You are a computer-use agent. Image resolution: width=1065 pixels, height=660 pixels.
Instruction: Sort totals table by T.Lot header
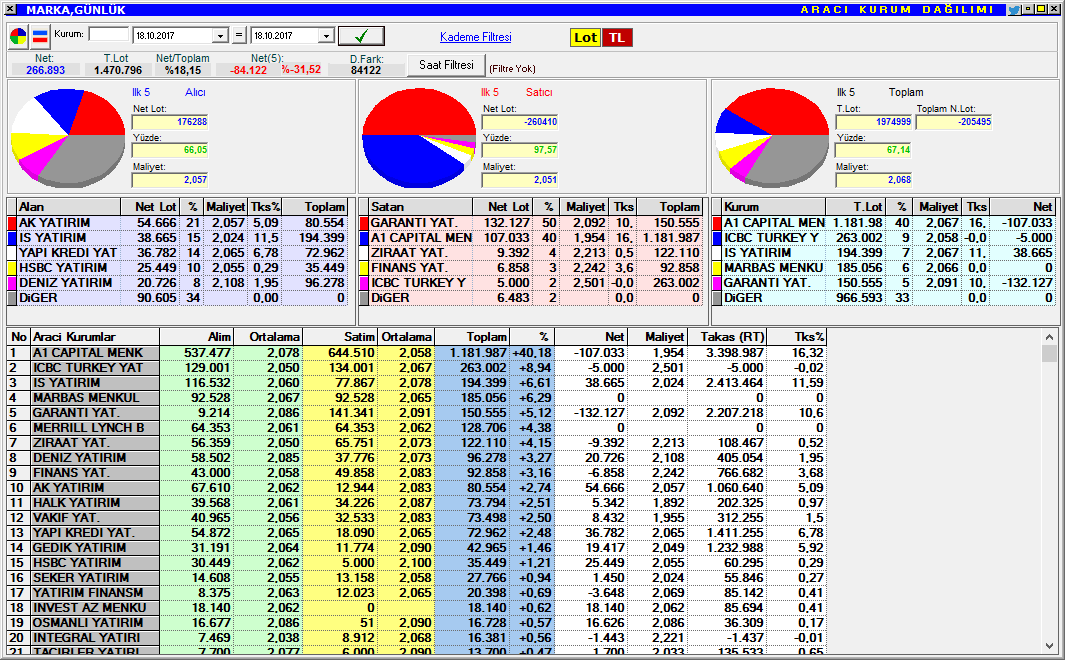[855, 206]
